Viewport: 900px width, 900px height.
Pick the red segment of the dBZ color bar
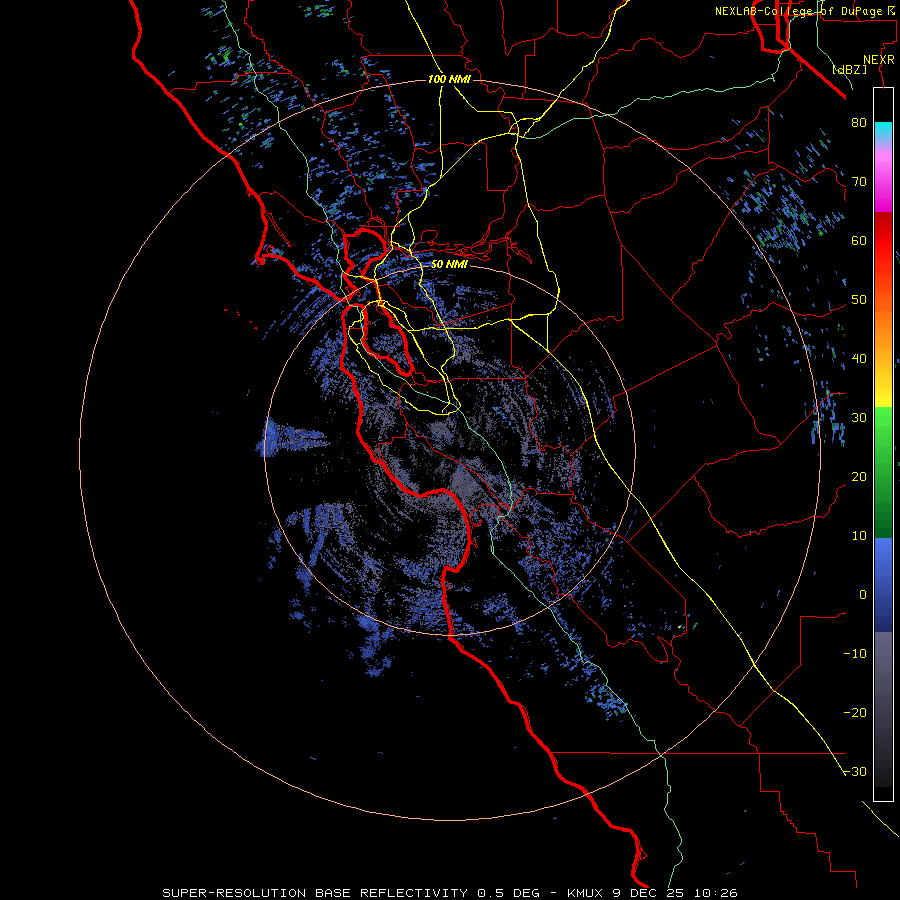click(x=883, y=240)
